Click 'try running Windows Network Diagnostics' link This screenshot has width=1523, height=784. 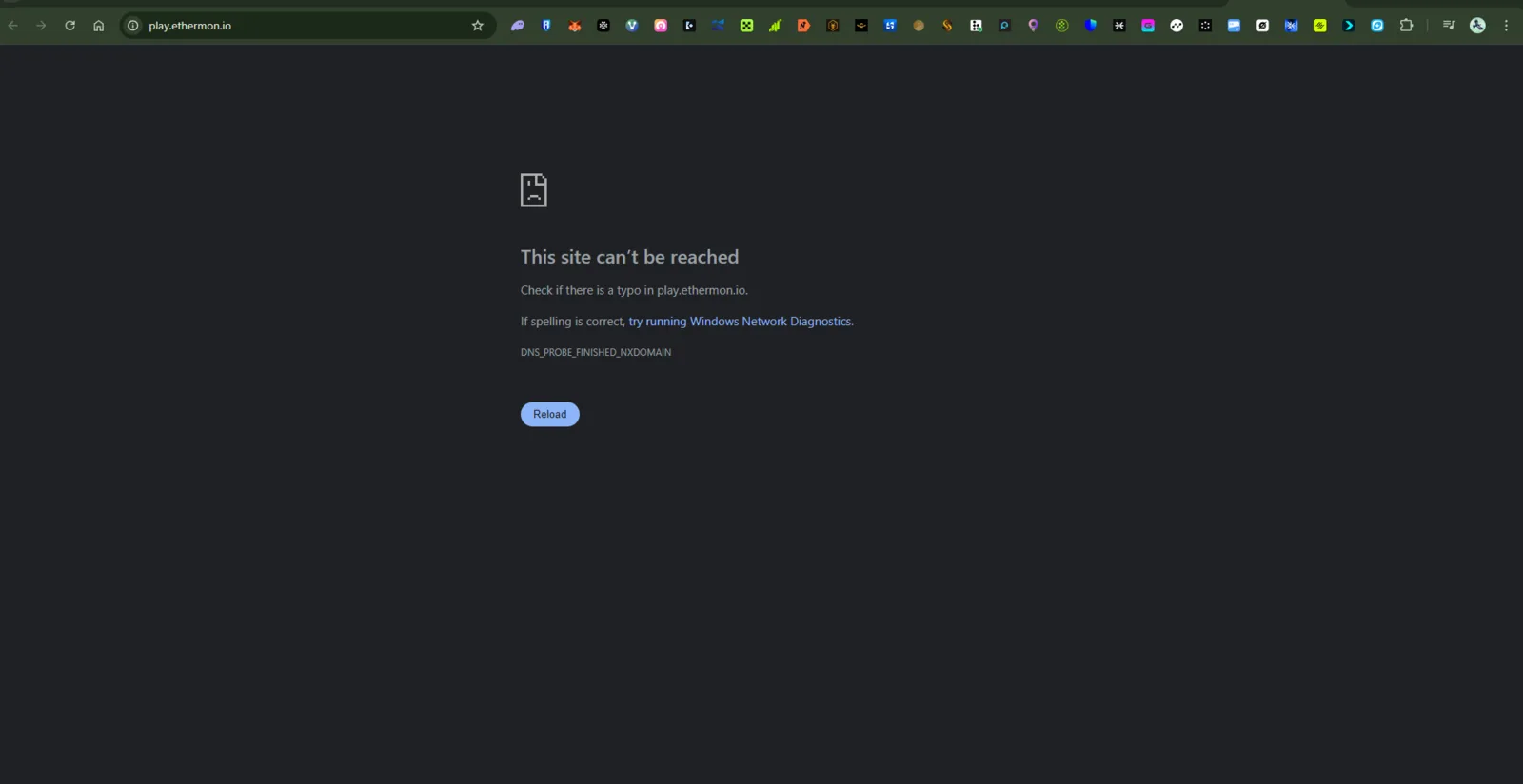tap(740, 322)
